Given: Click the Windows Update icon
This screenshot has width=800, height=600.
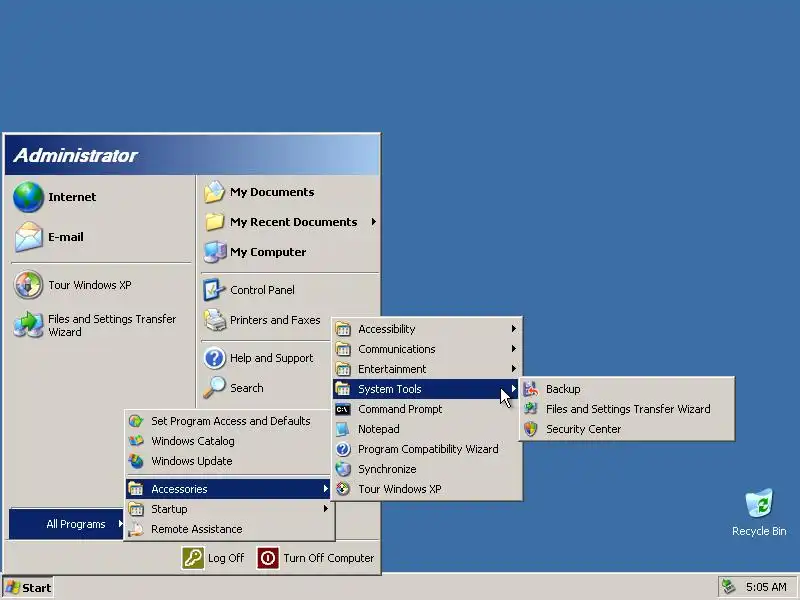Looking at the screenshot, I should coord(136,461).
